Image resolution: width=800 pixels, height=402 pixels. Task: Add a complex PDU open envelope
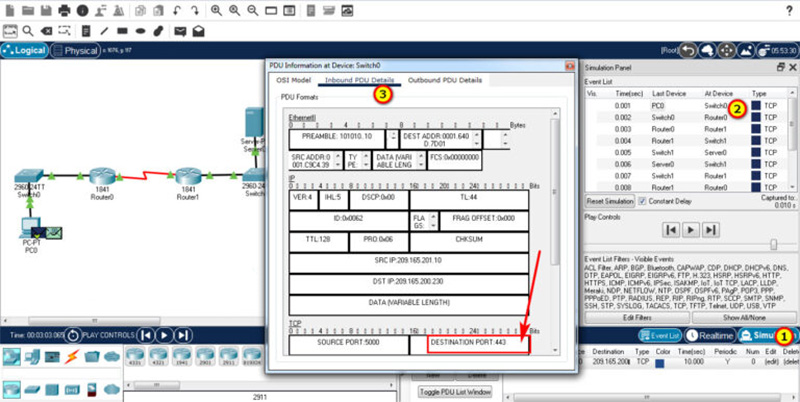pos(198,32)
